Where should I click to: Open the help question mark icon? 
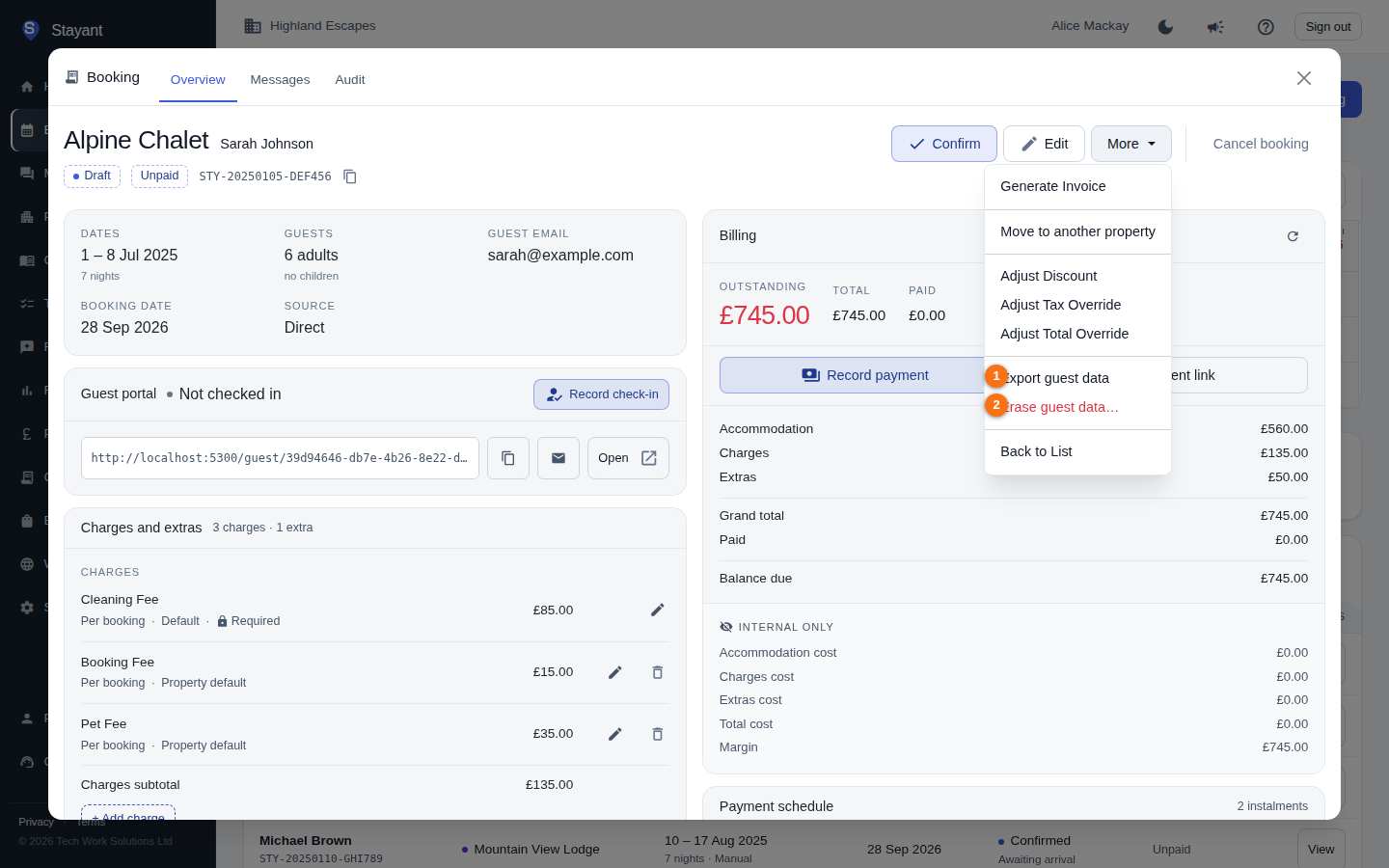(1266, 27)
